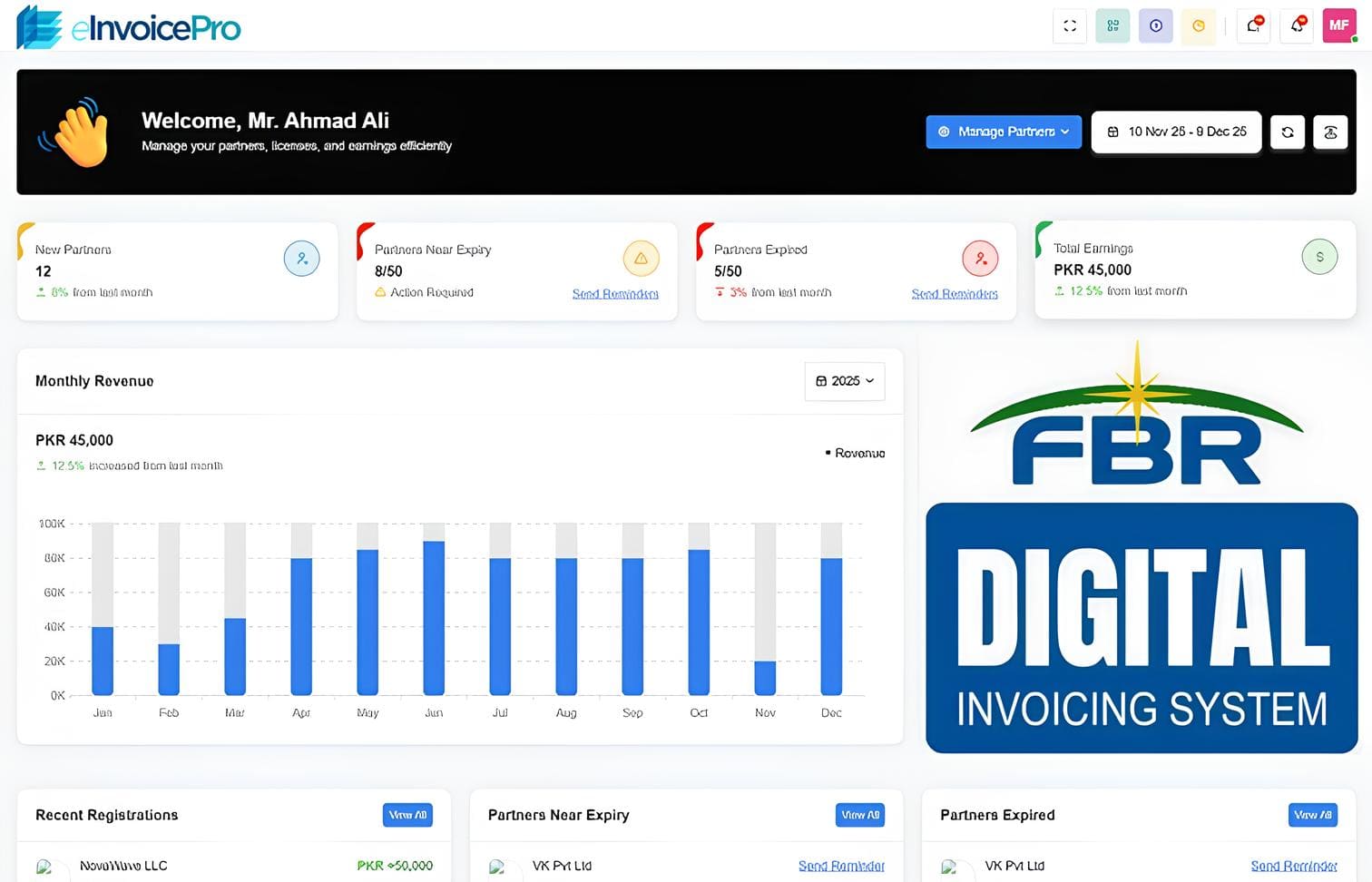The height and width of the screenshot is (882, 1372).
Task: Click the NovaWave LLC registration row
Action: (x=234, y=867)
